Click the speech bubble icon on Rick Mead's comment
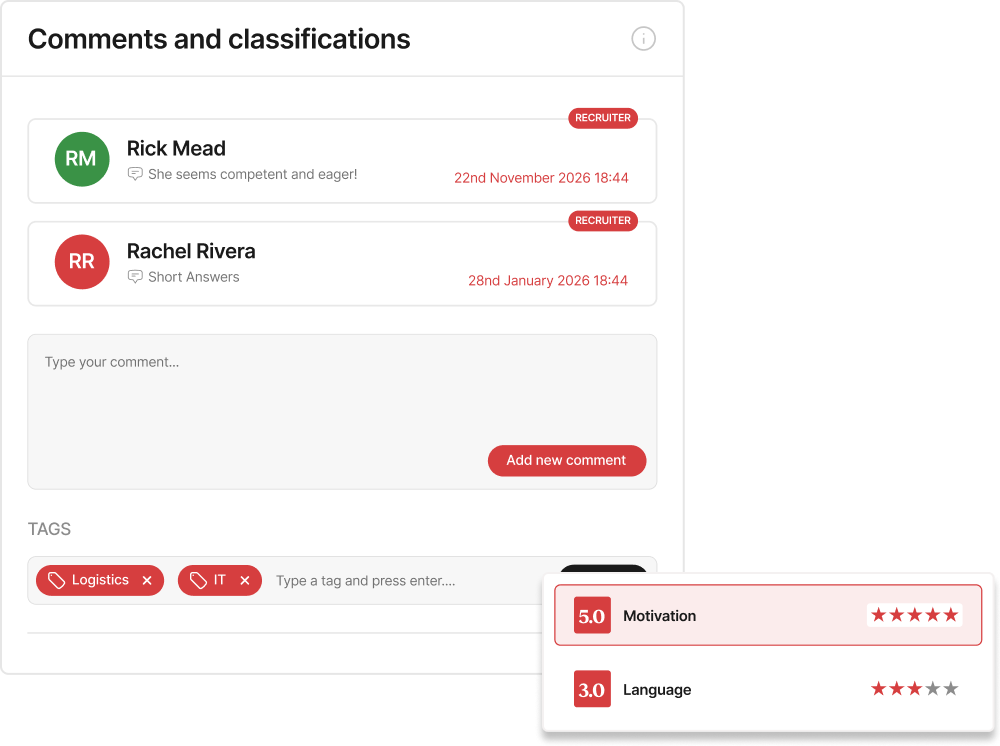Viewport: 1000px width, 746px height. 135,174
